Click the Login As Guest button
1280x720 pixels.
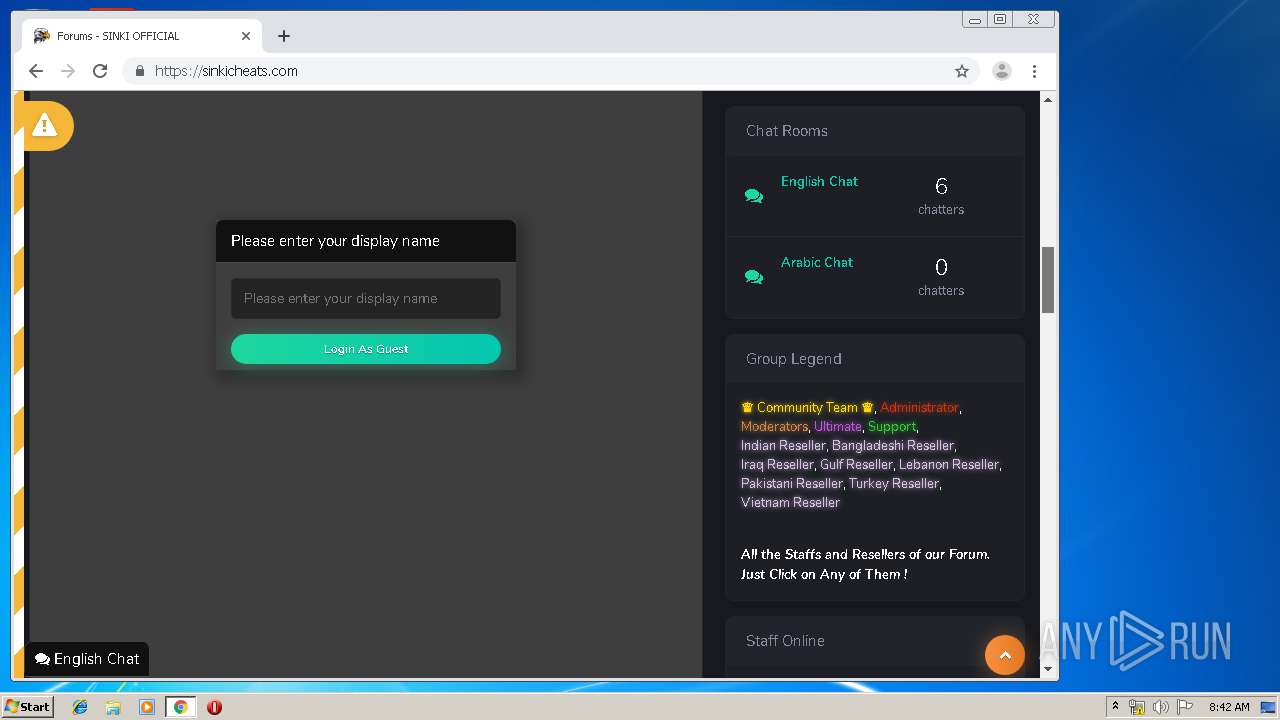(366, 349)
